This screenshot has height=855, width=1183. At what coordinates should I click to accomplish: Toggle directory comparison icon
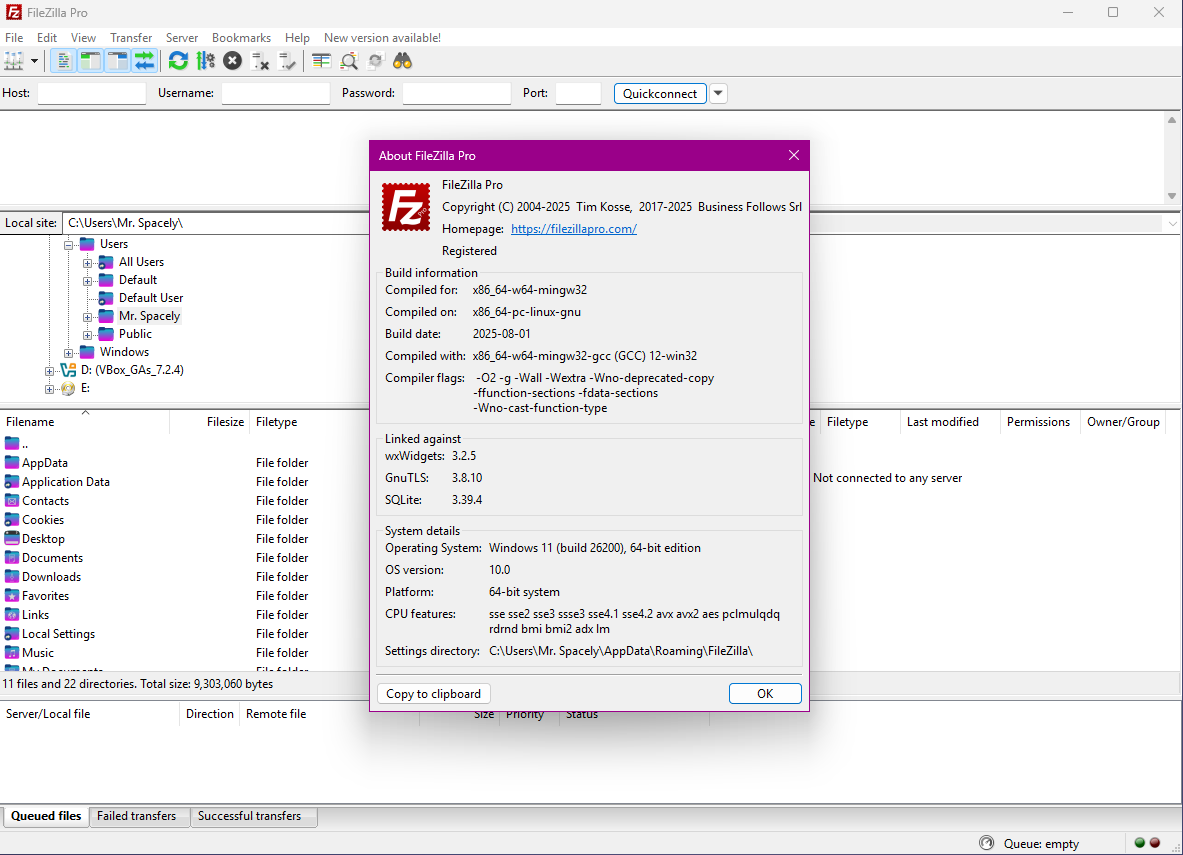pyautogui.click(x=349, y=61)
